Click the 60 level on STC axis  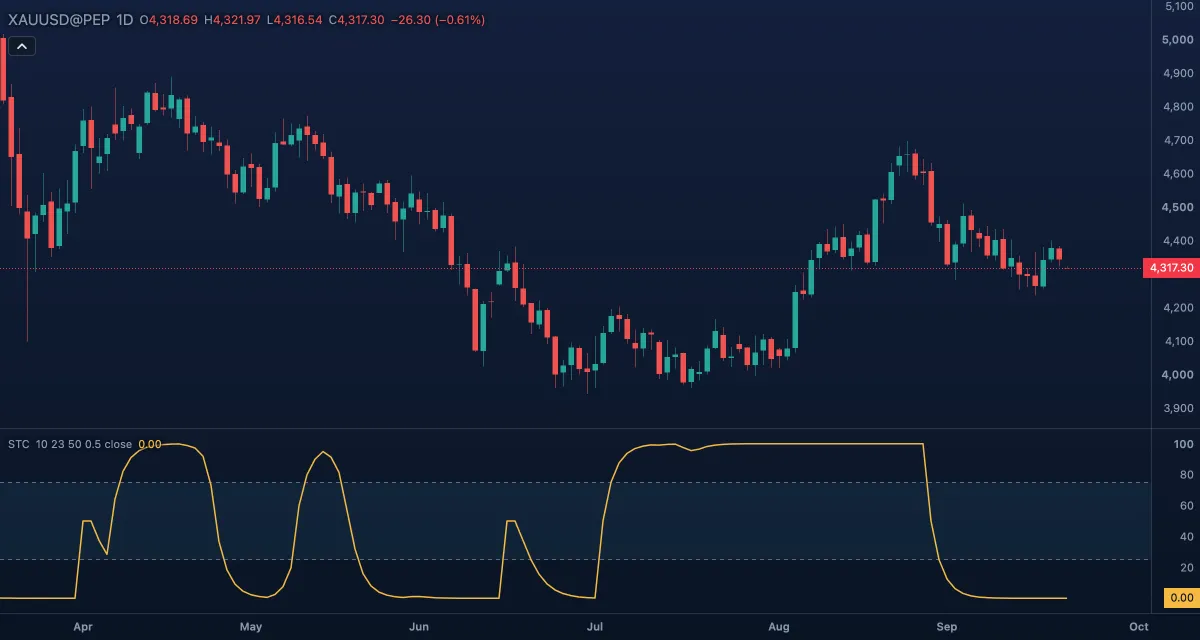pyautogui.click(x=1187, y=506)
